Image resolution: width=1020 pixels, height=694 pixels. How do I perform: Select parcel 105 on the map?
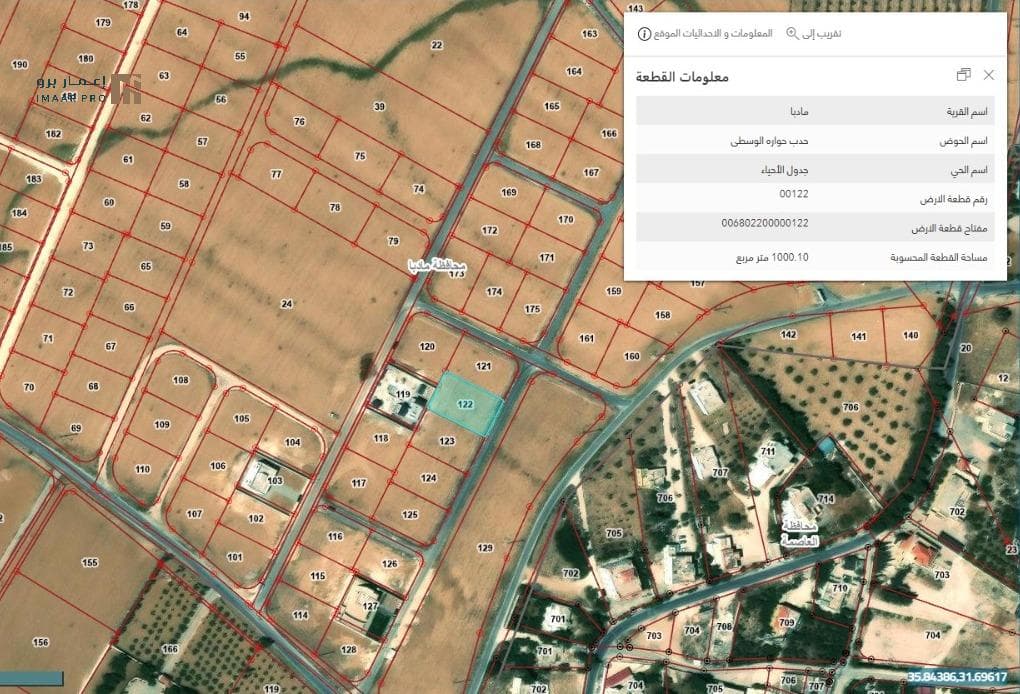pyautogui.click(x=242, y=418)
